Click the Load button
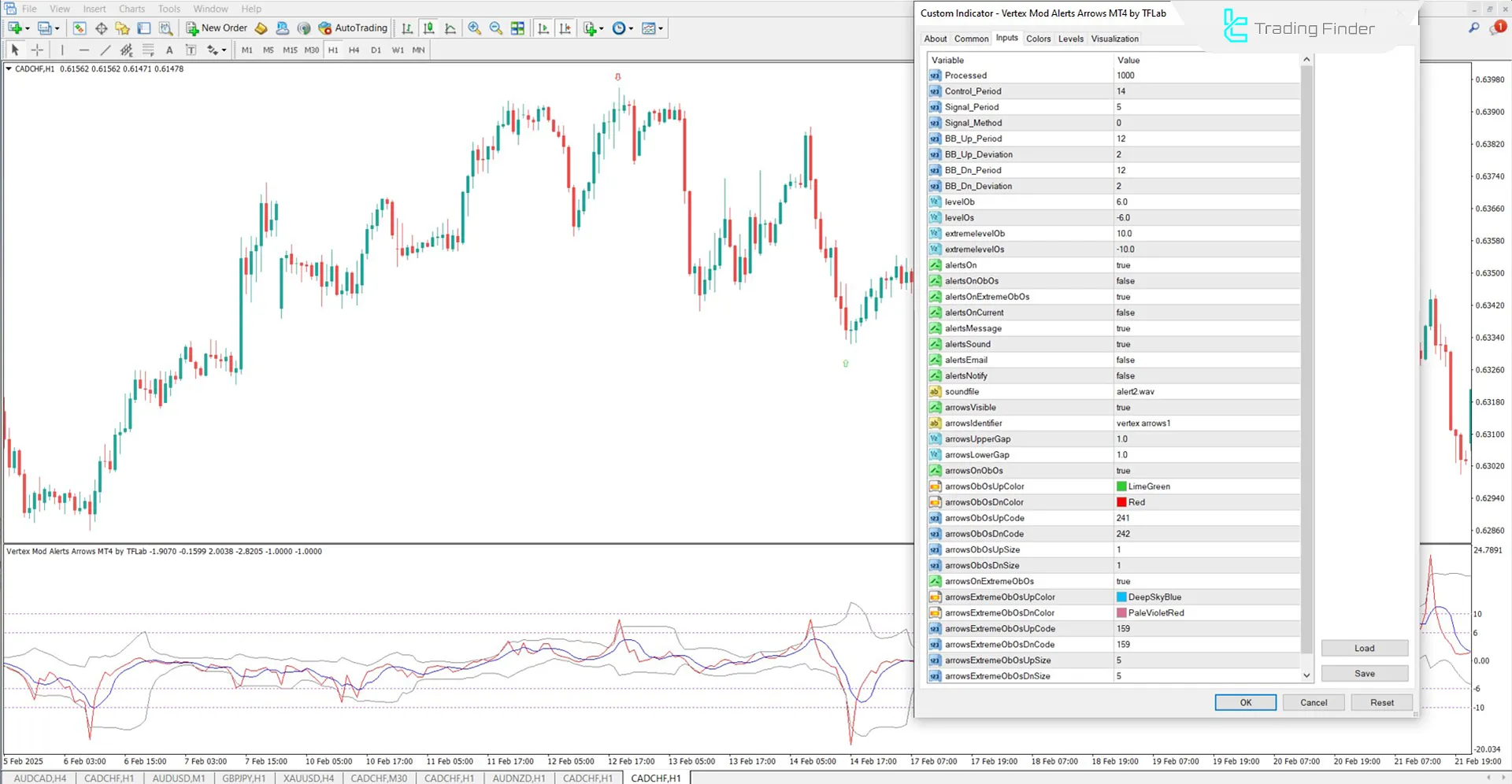This screenshot has height=784, width=1512. click(x=1364, y=647)
